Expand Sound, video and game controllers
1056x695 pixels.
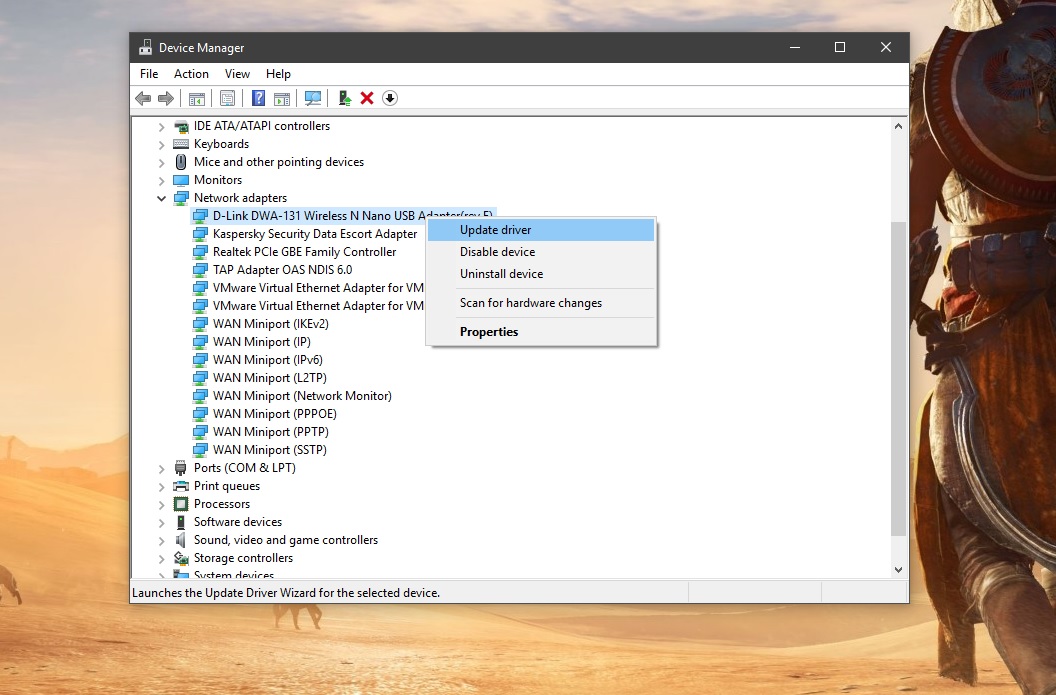(x=161, y=540)
